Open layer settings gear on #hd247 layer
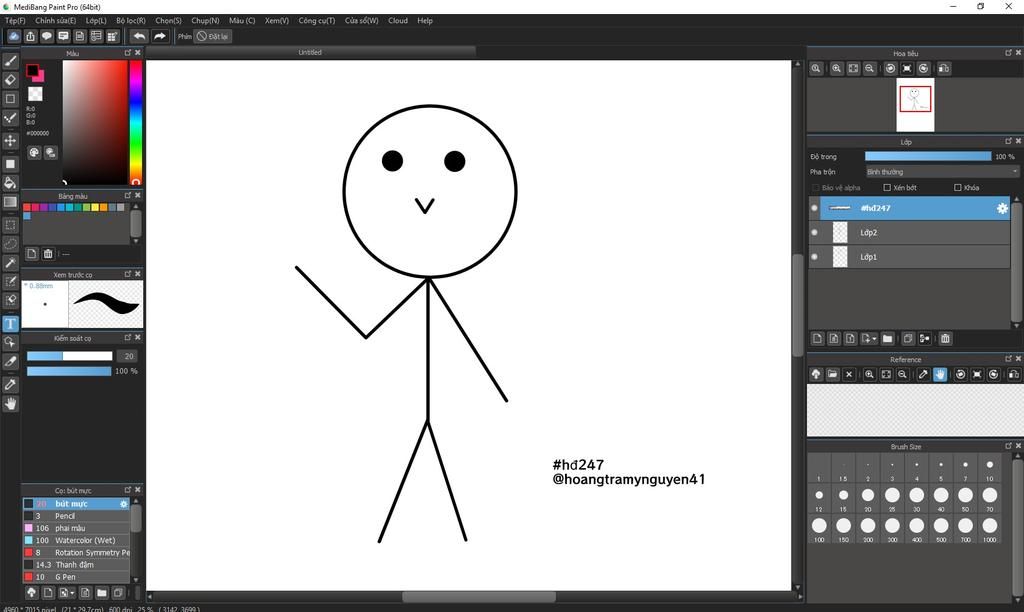This screenshot has width=1024, height=612. (x=1002, y=208)
